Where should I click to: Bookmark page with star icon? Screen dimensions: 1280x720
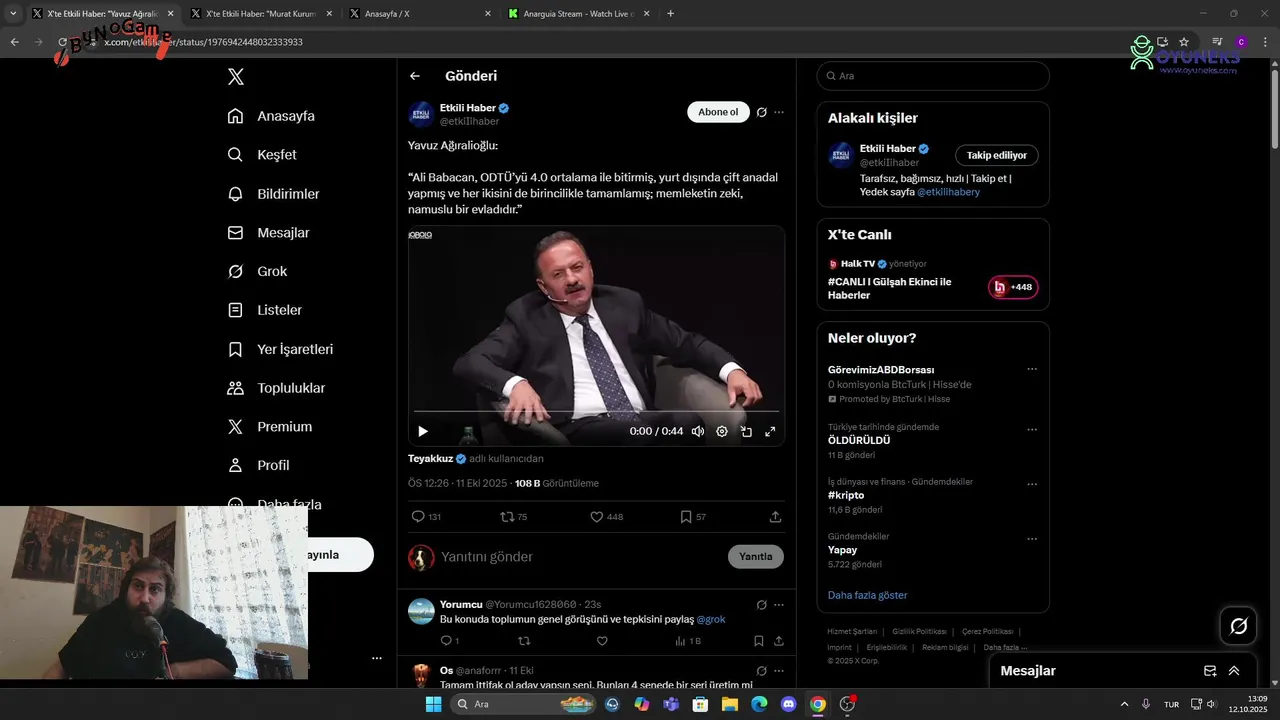coord(1184,42)
